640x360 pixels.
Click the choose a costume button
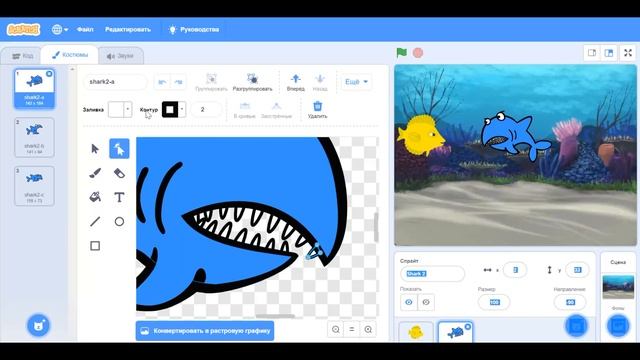tap(38, 325)
